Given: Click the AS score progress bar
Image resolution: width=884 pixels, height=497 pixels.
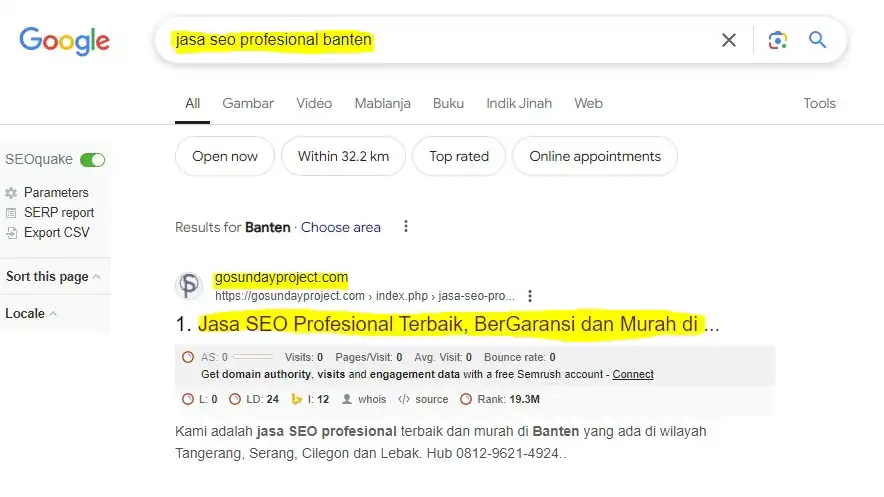Looking at the screenshot, I should click(253, 357).
